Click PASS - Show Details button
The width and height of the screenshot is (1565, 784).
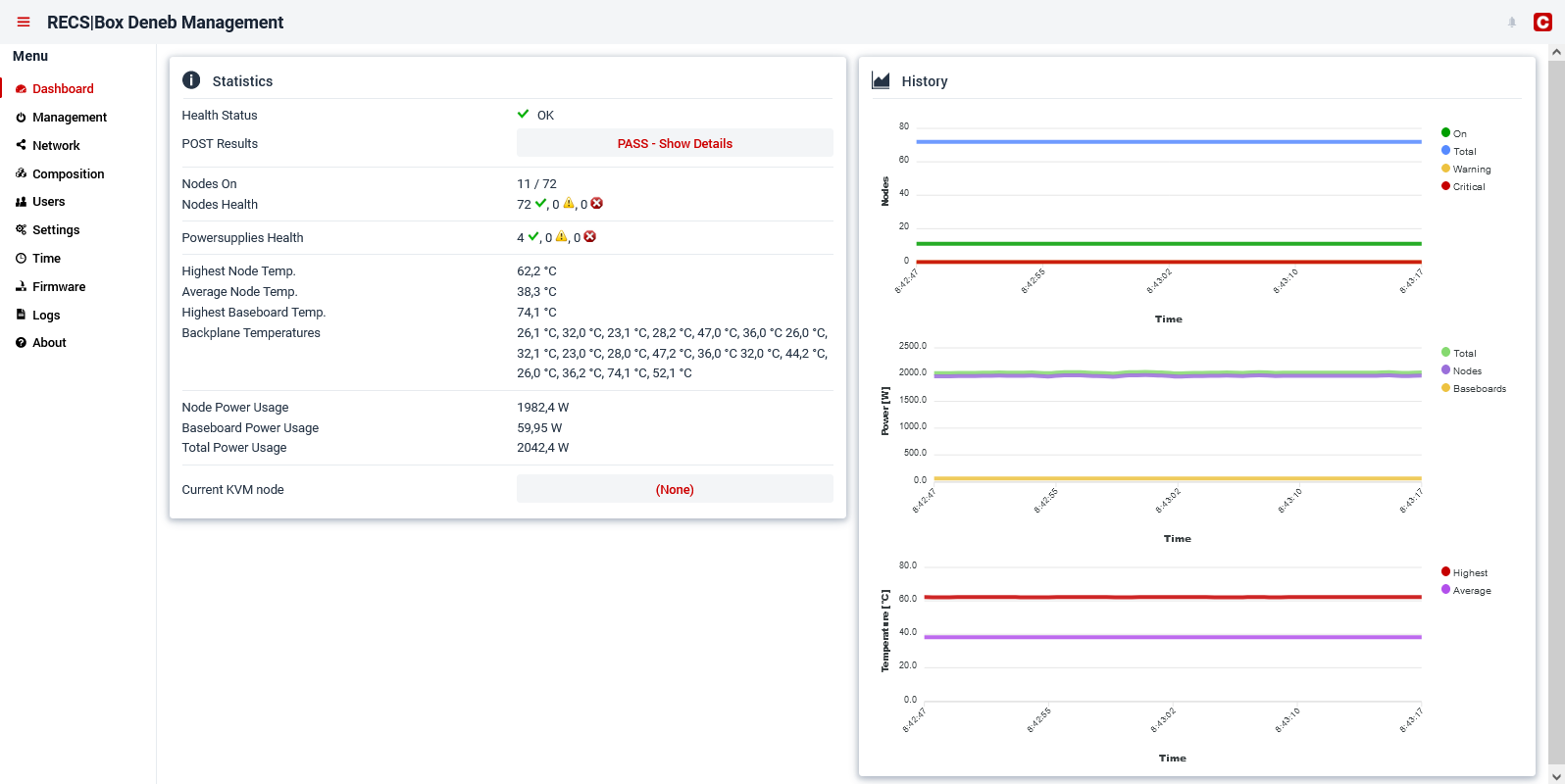pyautogui.click(x=675, y=143)
